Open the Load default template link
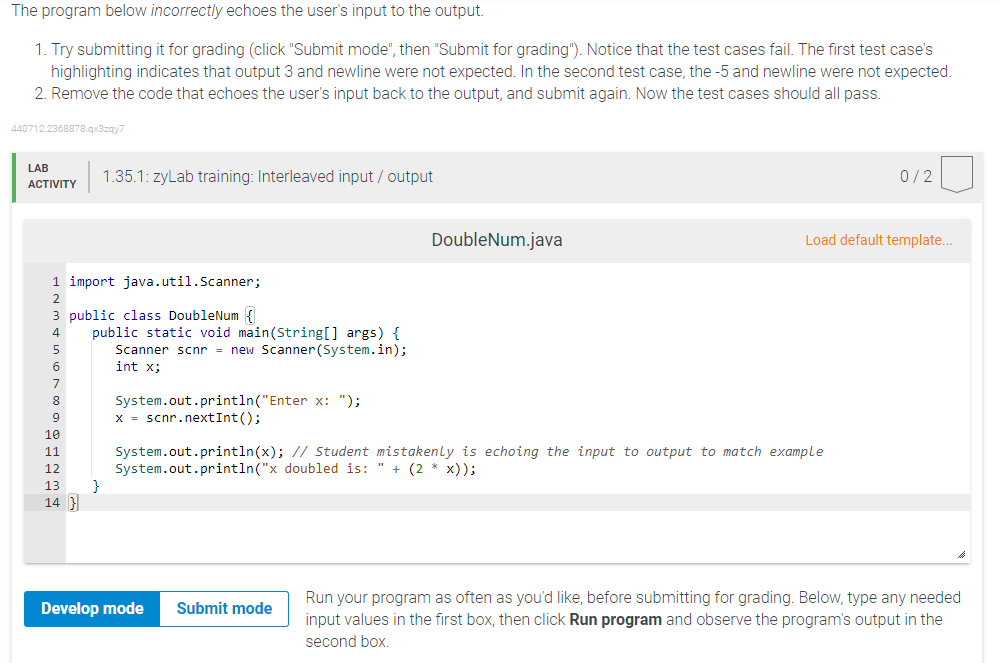The width and height of the screenshot is (1000, 663). point(878,240)
